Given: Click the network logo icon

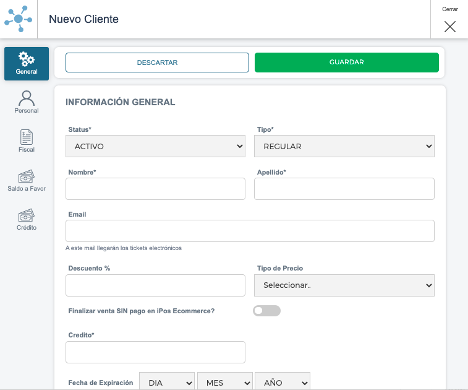Looking at the screenshot, I should click(18, 19).
